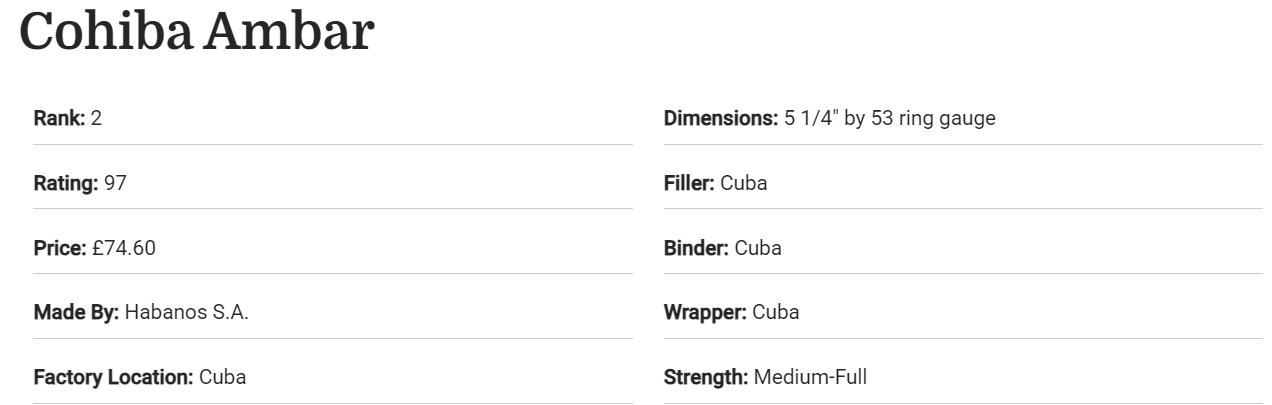1272x405 pixels.
Task: Select the 5 1/4" by 53 ring gauge text
Action: tap(890, 118)
